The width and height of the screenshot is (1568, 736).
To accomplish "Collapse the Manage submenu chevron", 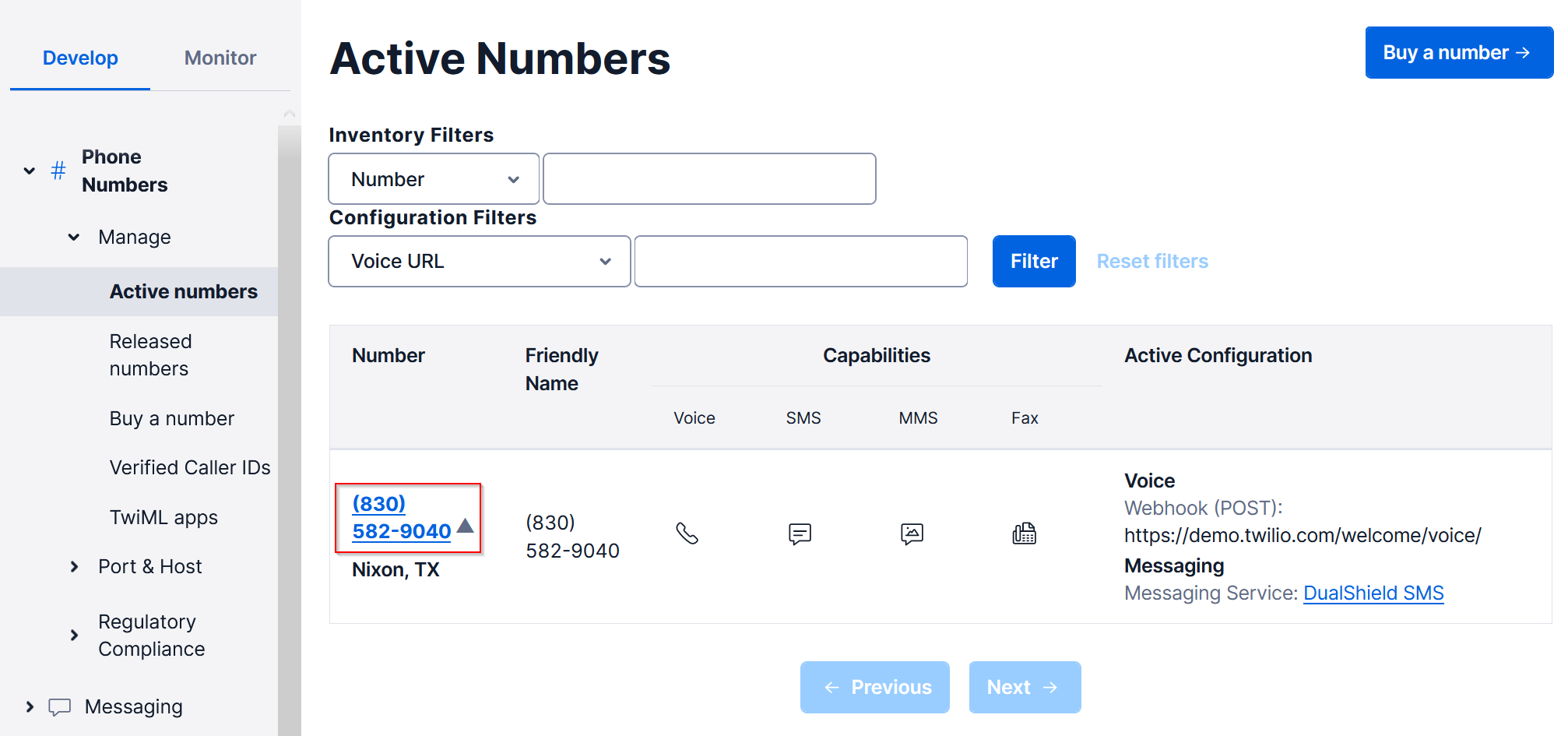I will click(74, 238).
